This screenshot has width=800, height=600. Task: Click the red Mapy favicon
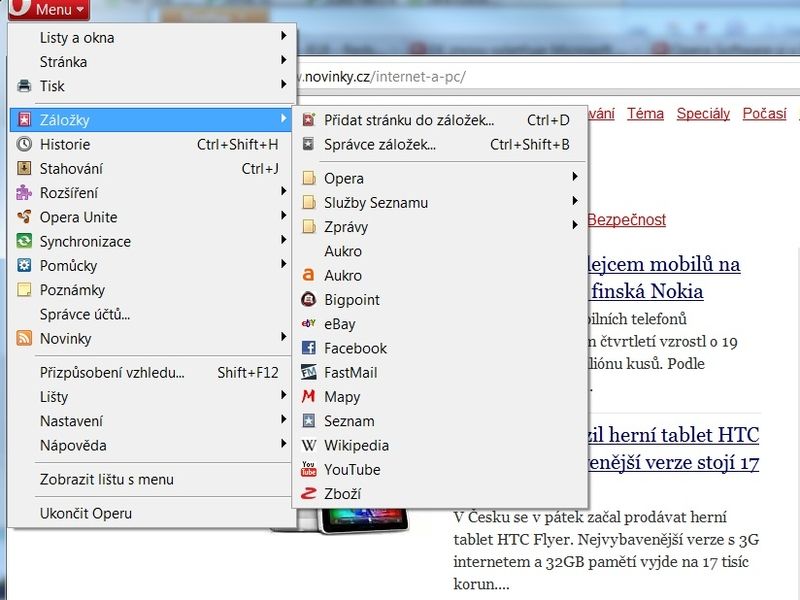(309, 396)
